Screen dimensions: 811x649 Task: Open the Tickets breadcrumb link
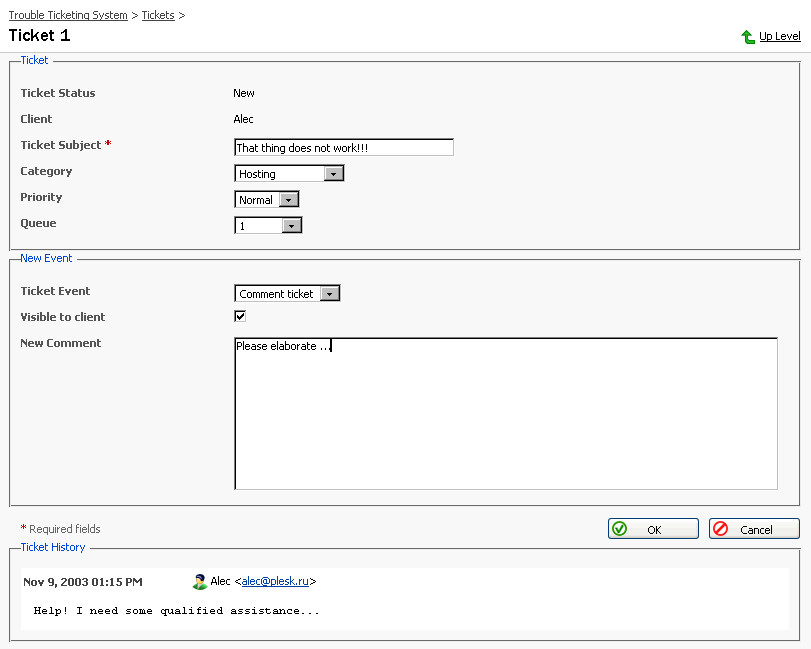[158, 15]
